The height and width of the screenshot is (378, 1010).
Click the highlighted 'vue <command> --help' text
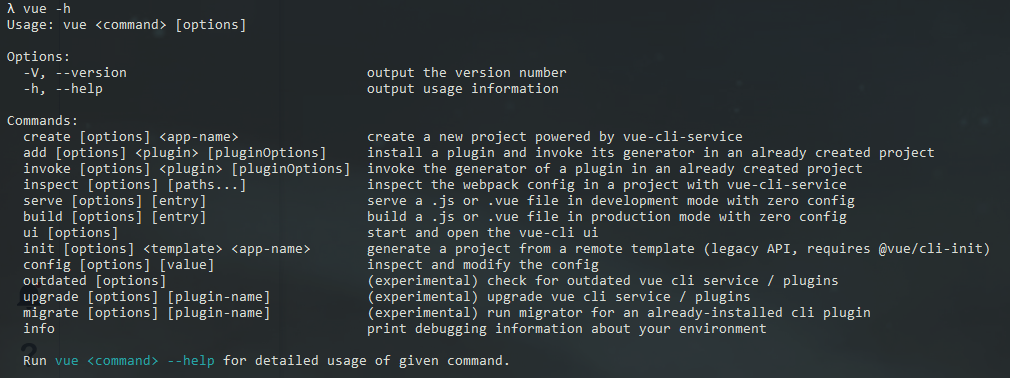click(x=135, y=361)
